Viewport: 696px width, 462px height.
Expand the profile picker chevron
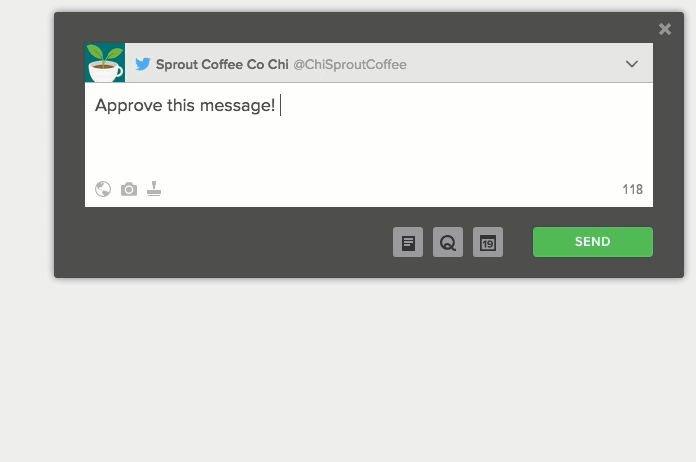pos(632,64)
